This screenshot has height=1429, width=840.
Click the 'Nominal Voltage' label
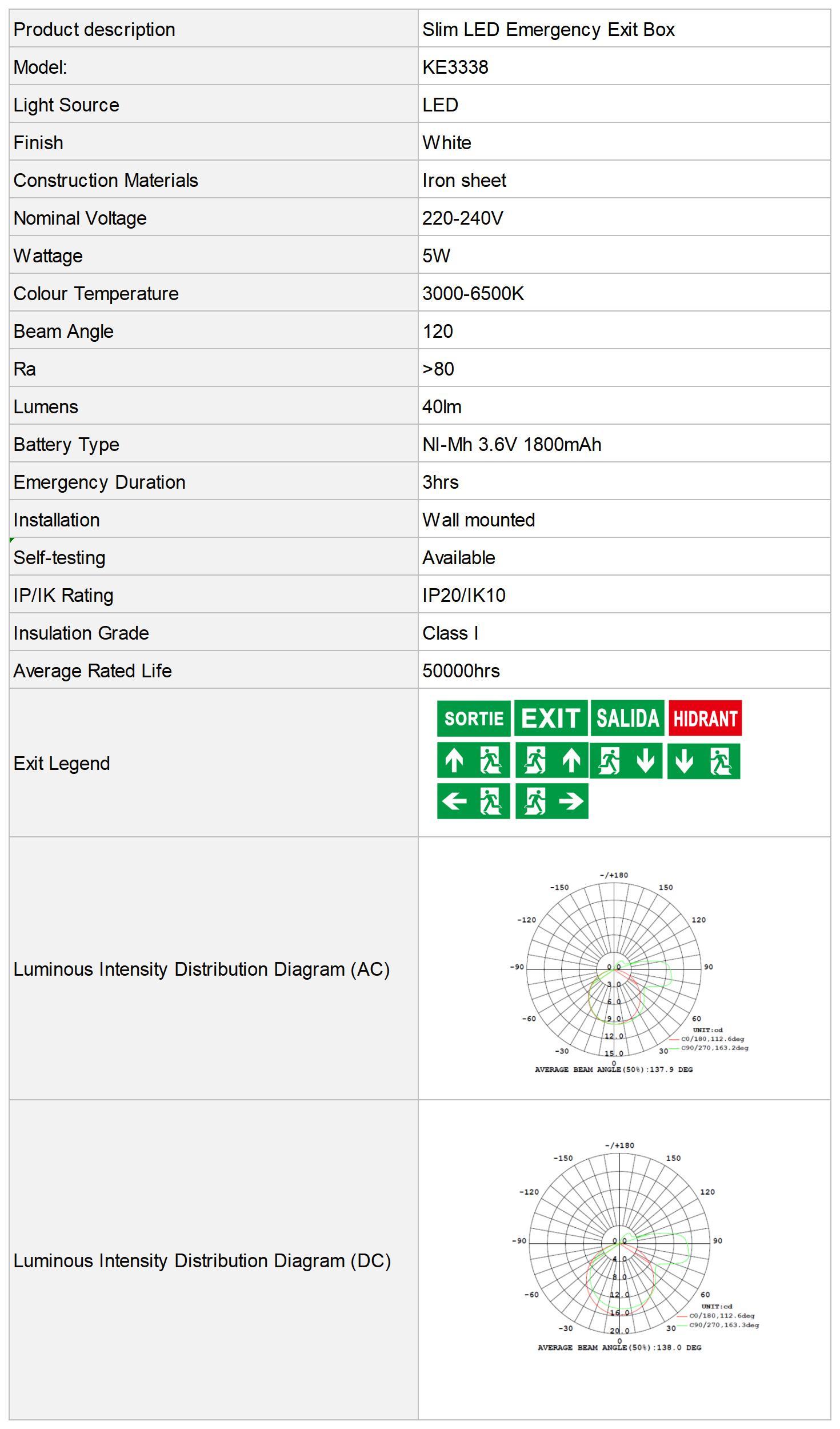pos(80,218)
